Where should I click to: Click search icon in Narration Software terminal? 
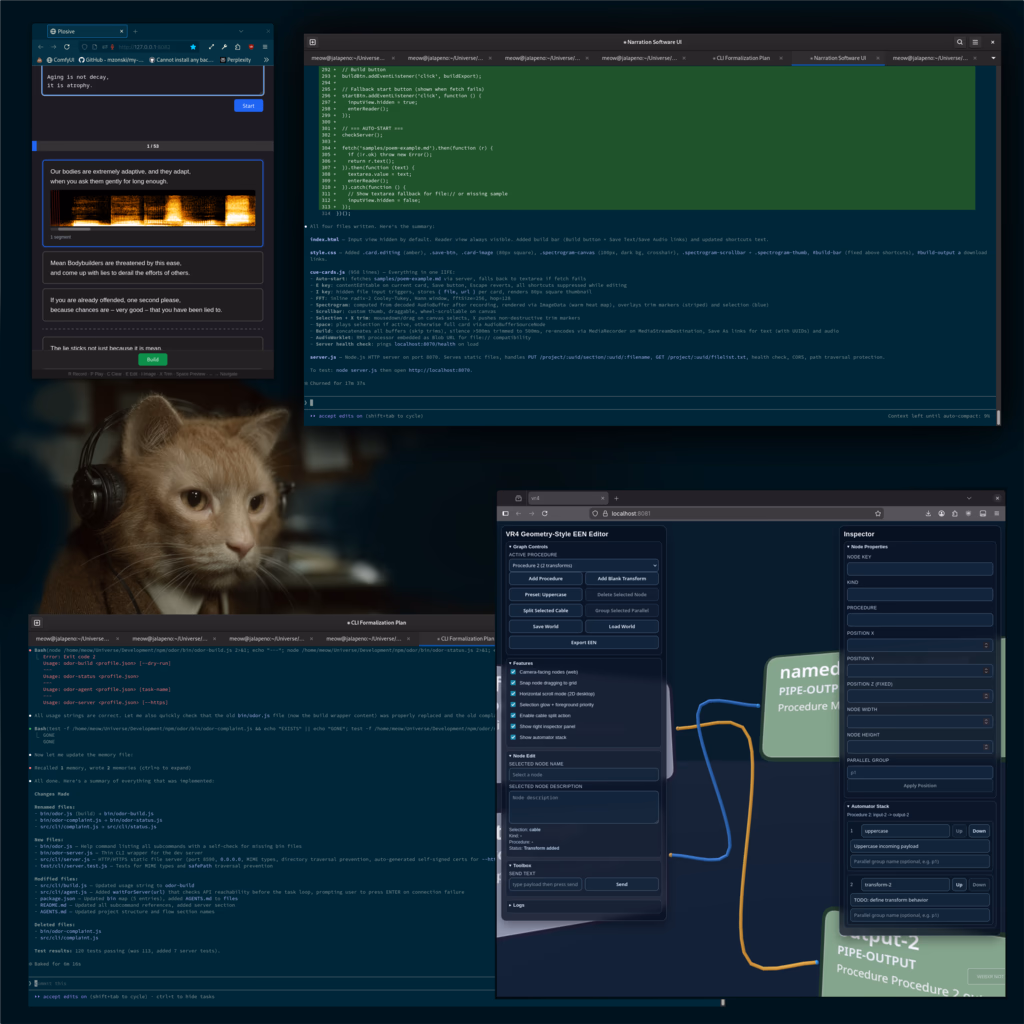(960, 42)
